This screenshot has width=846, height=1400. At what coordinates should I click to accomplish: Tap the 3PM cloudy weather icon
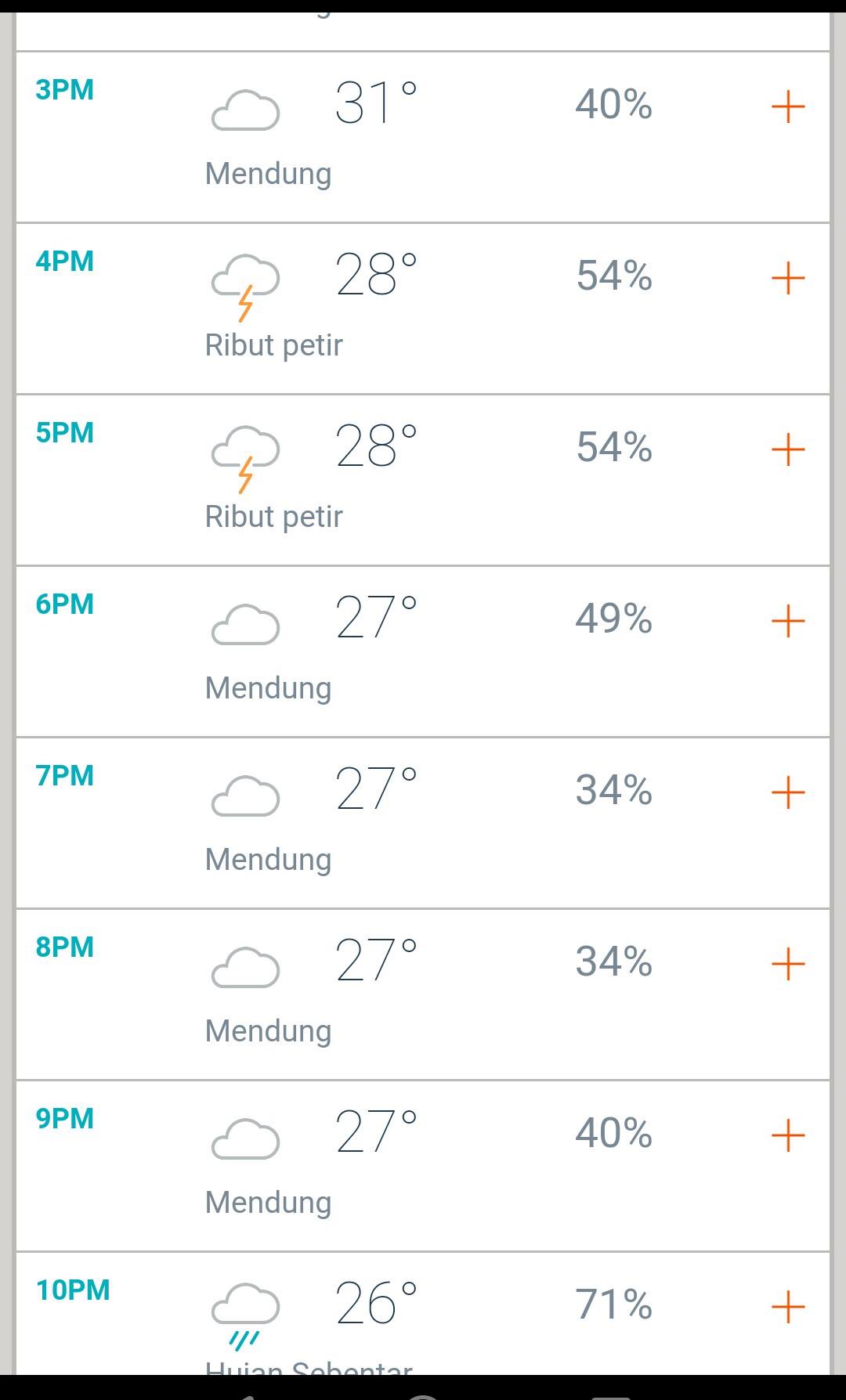tap(245, 110)
